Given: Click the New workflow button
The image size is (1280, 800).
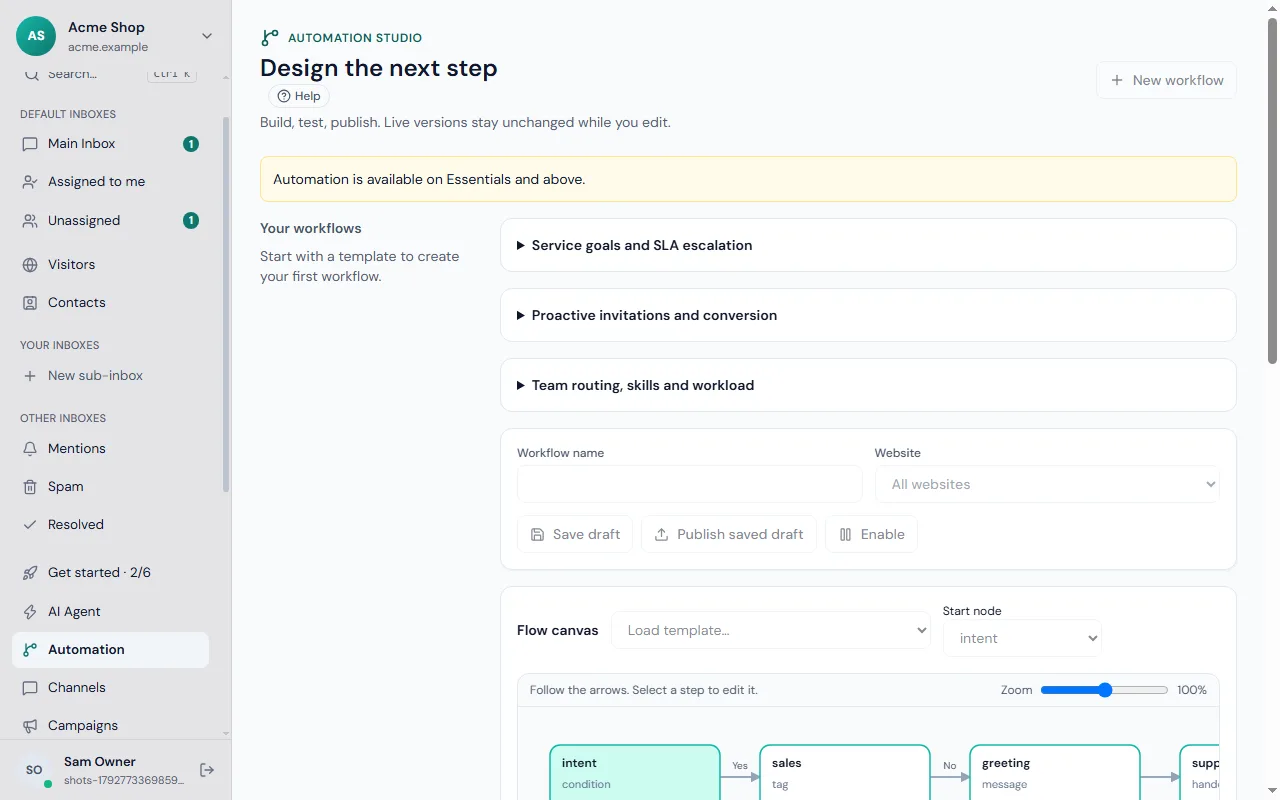Looking at the screenshot, I should tap(1166, 80).
